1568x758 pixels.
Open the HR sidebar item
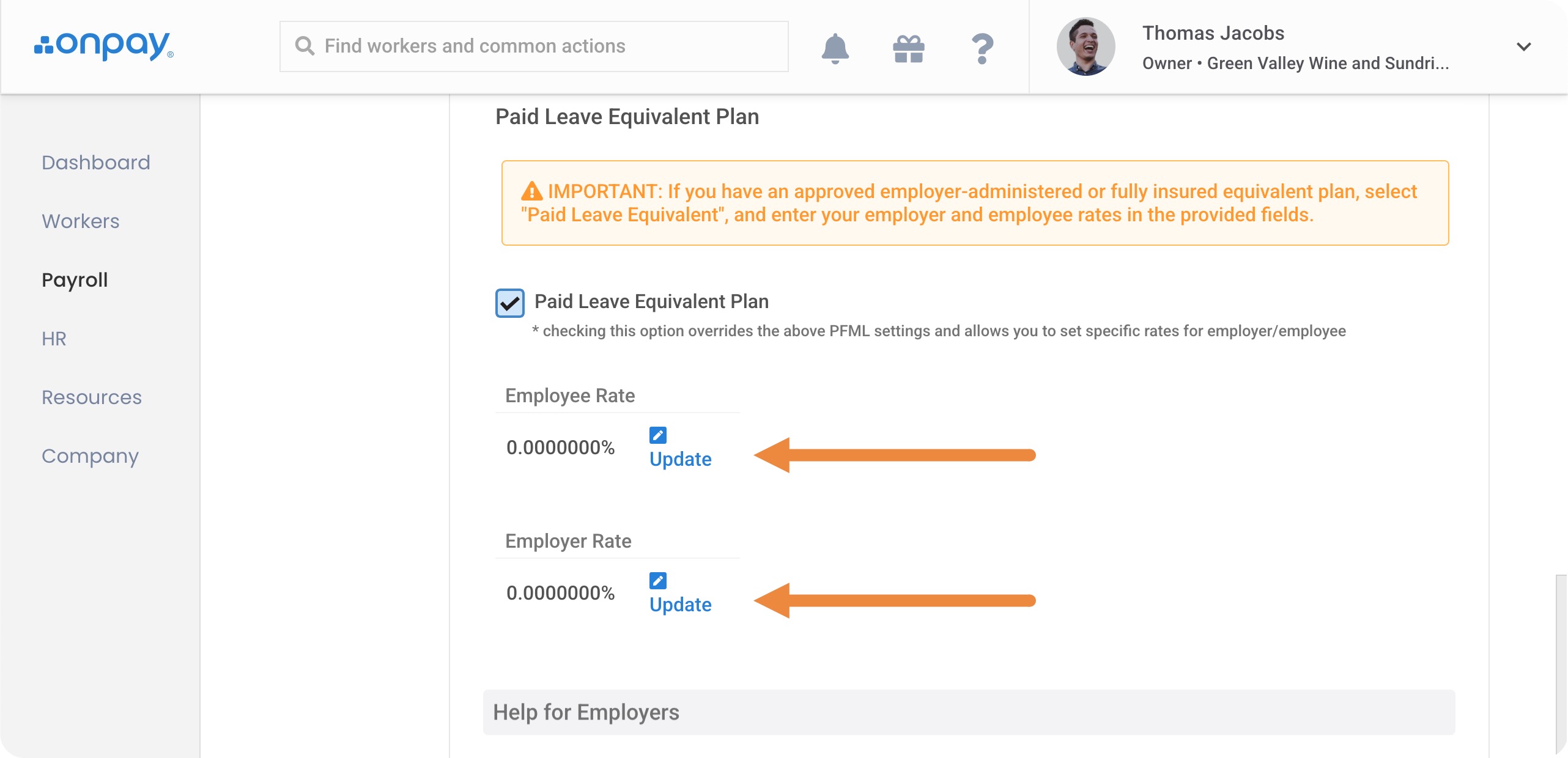coord(54,339)
